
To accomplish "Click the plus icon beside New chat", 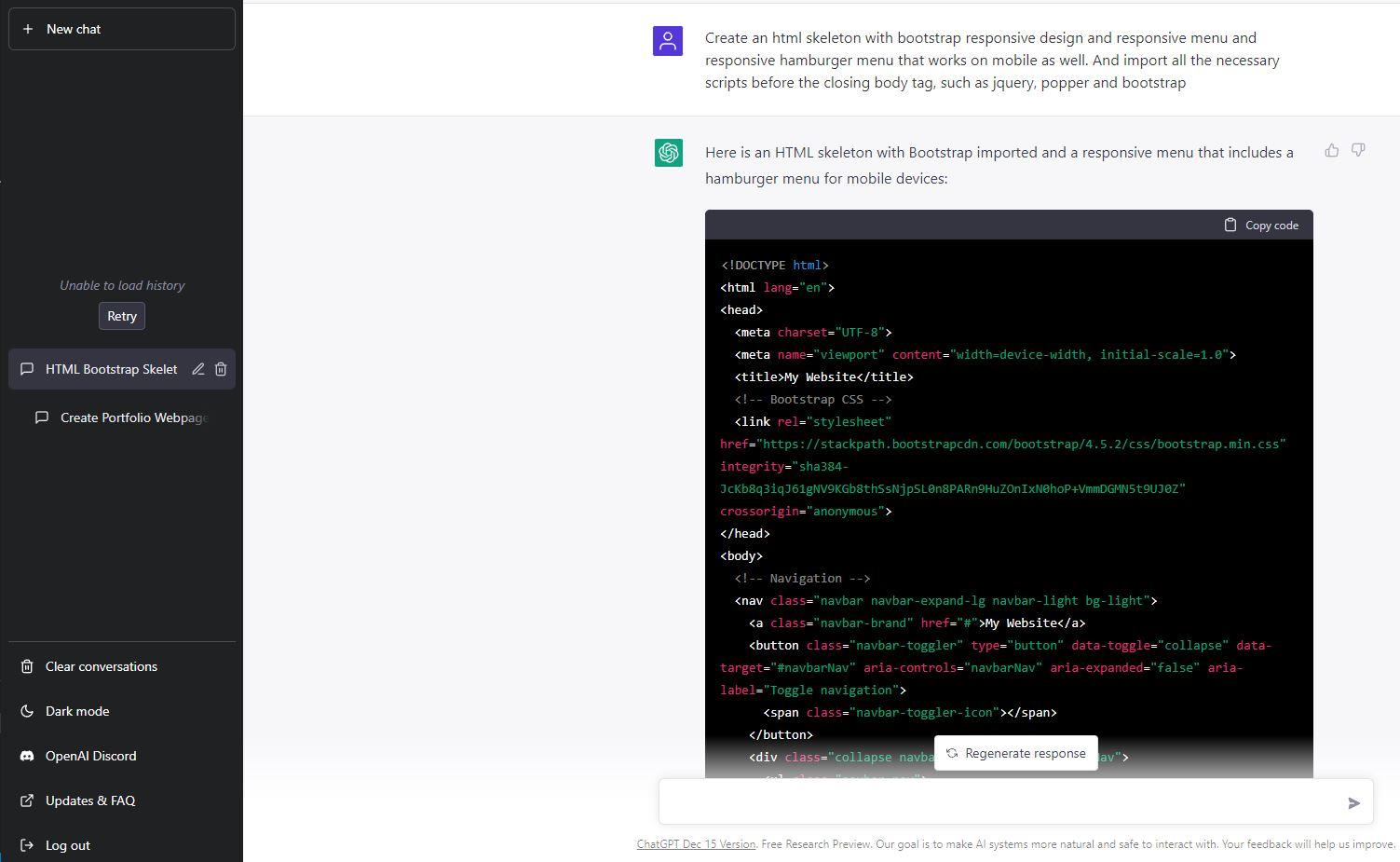I will tap(28, 29).
